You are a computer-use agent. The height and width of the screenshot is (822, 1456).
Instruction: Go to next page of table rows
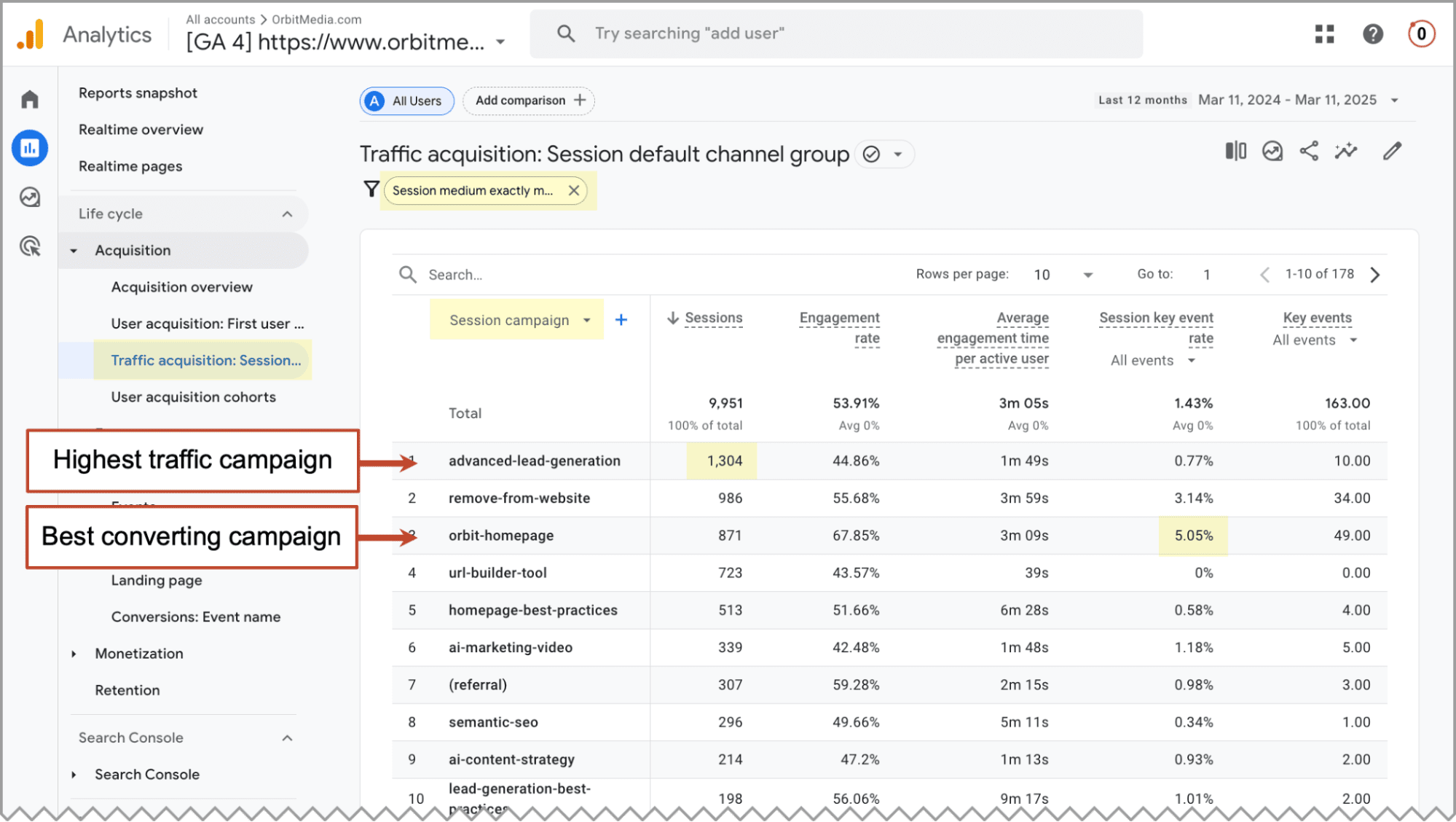1375,275
